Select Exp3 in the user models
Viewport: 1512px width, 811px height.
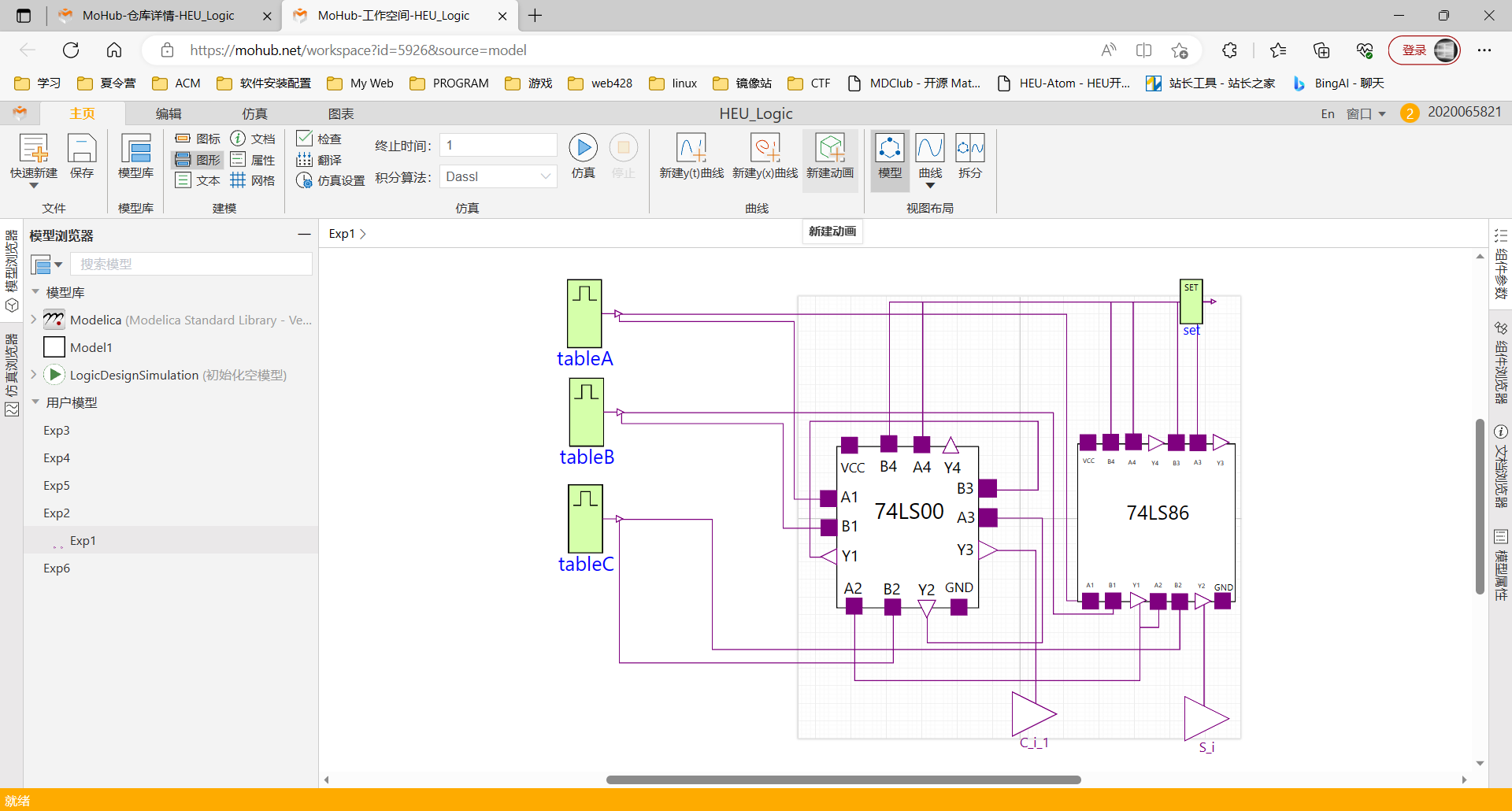coord(57,430)
